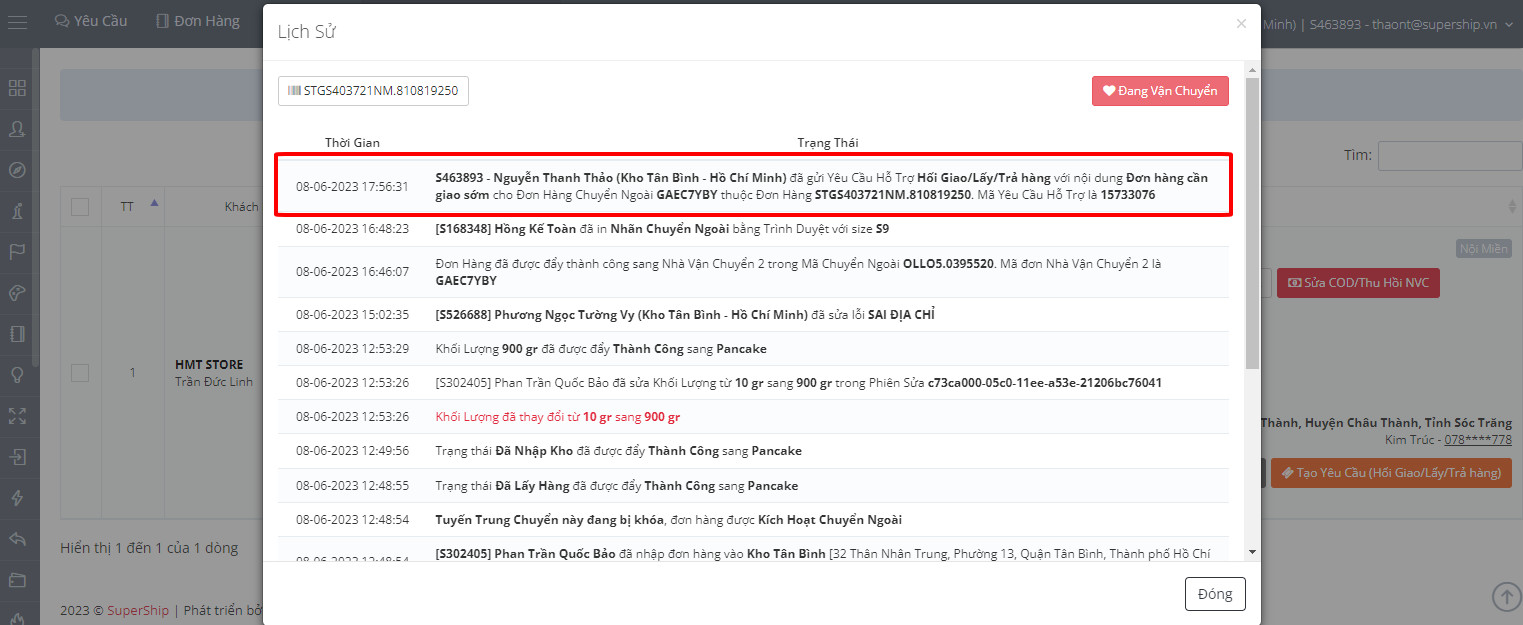Open the compass icon in the sidebar
Viewport: 1523px width, 625px height.
[17, 170]
